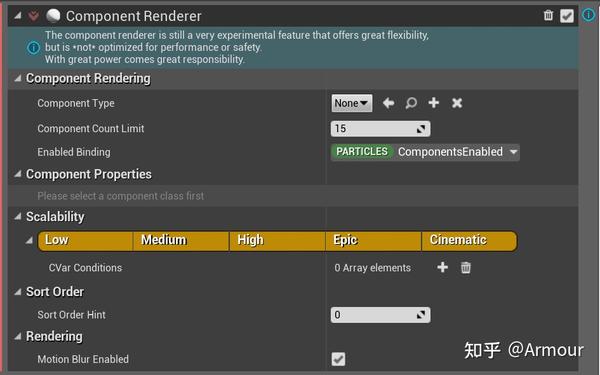Use selected asset arrow for Component Type

[388, 103]
